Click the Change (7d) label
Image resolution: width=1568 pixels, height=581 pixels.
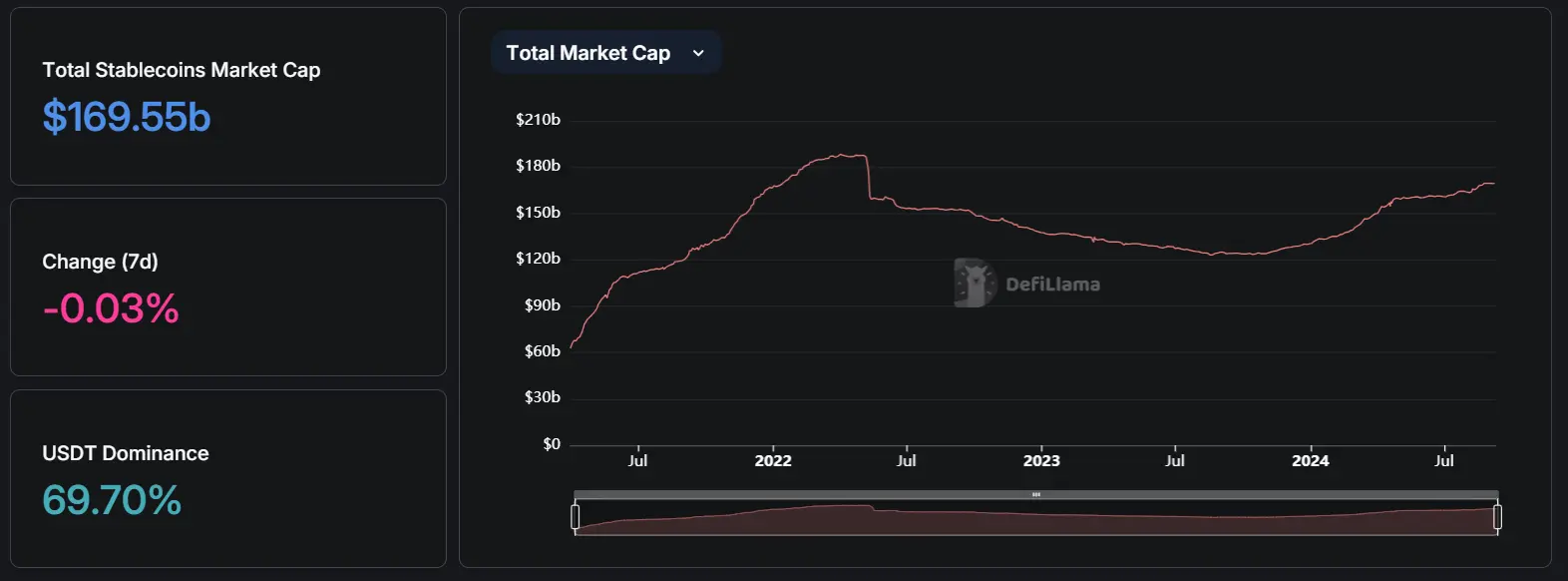(x=100, y=262)
